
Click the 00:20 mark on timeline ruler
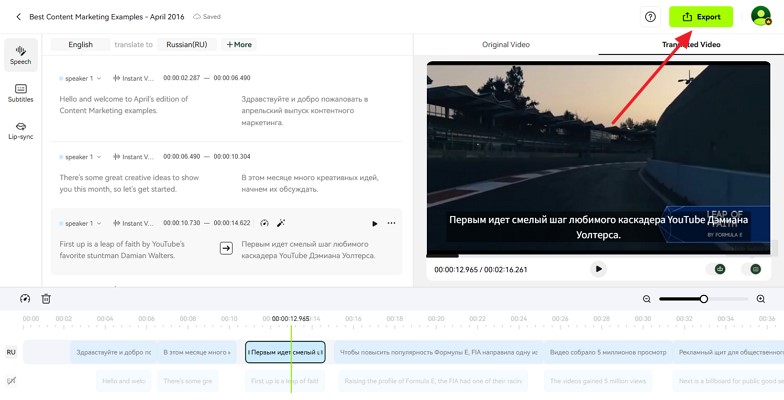(x=436, y=318)
